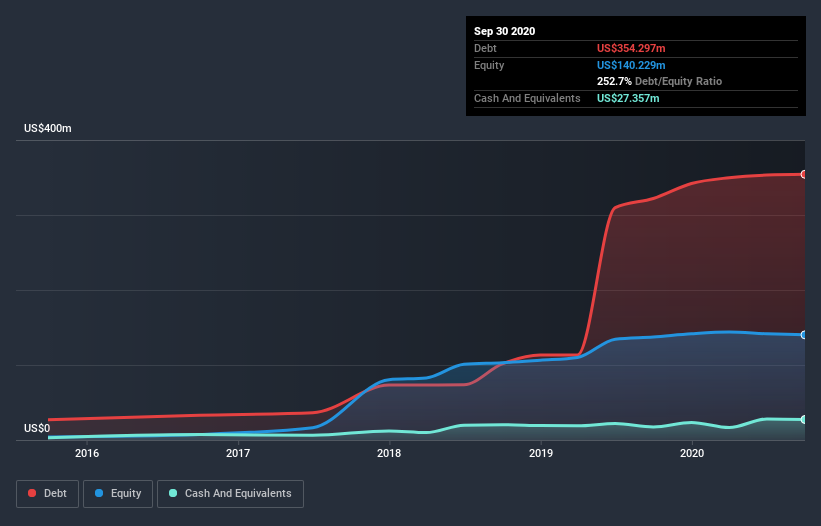Click the US$400m axis label
Image resolution: width=821 pixels, height=526 pixels.
(x=48, y=128)
